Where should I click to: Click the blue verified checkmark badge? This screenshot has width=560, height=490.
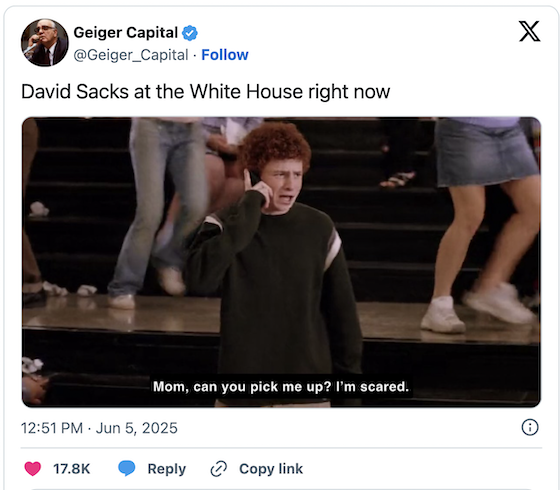190,33
